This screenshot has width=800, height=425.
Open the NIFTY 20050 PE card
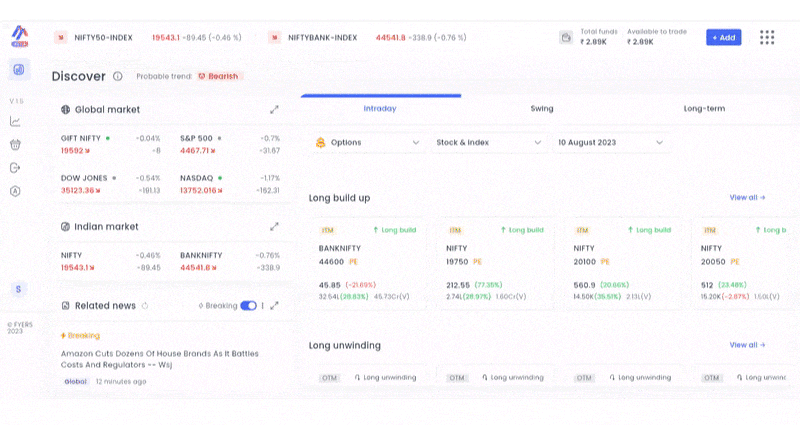click(742, 264)
